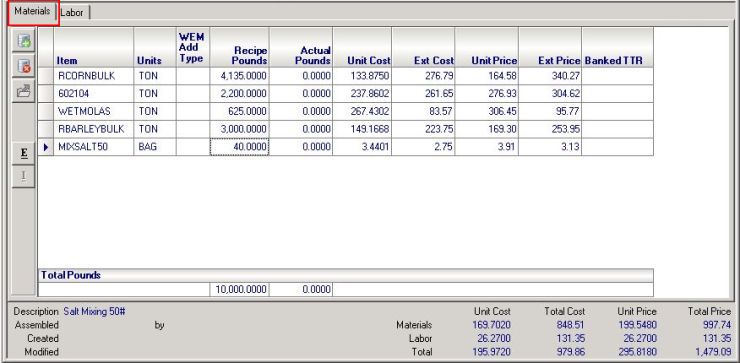Click the current-row arrow beside MIXSALT50
This screenshot has height=363, width=740.
46,147
